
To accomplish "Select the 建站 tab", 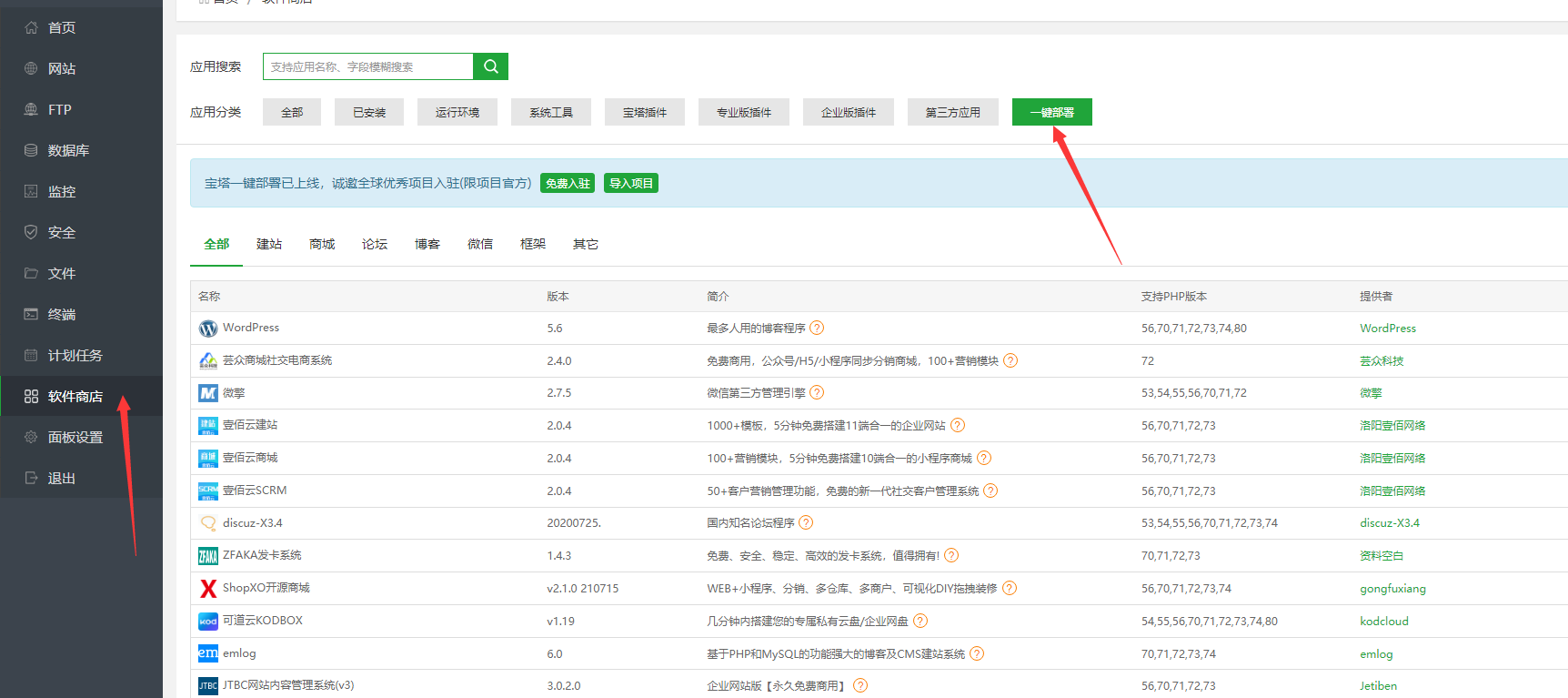I will 269,244.
